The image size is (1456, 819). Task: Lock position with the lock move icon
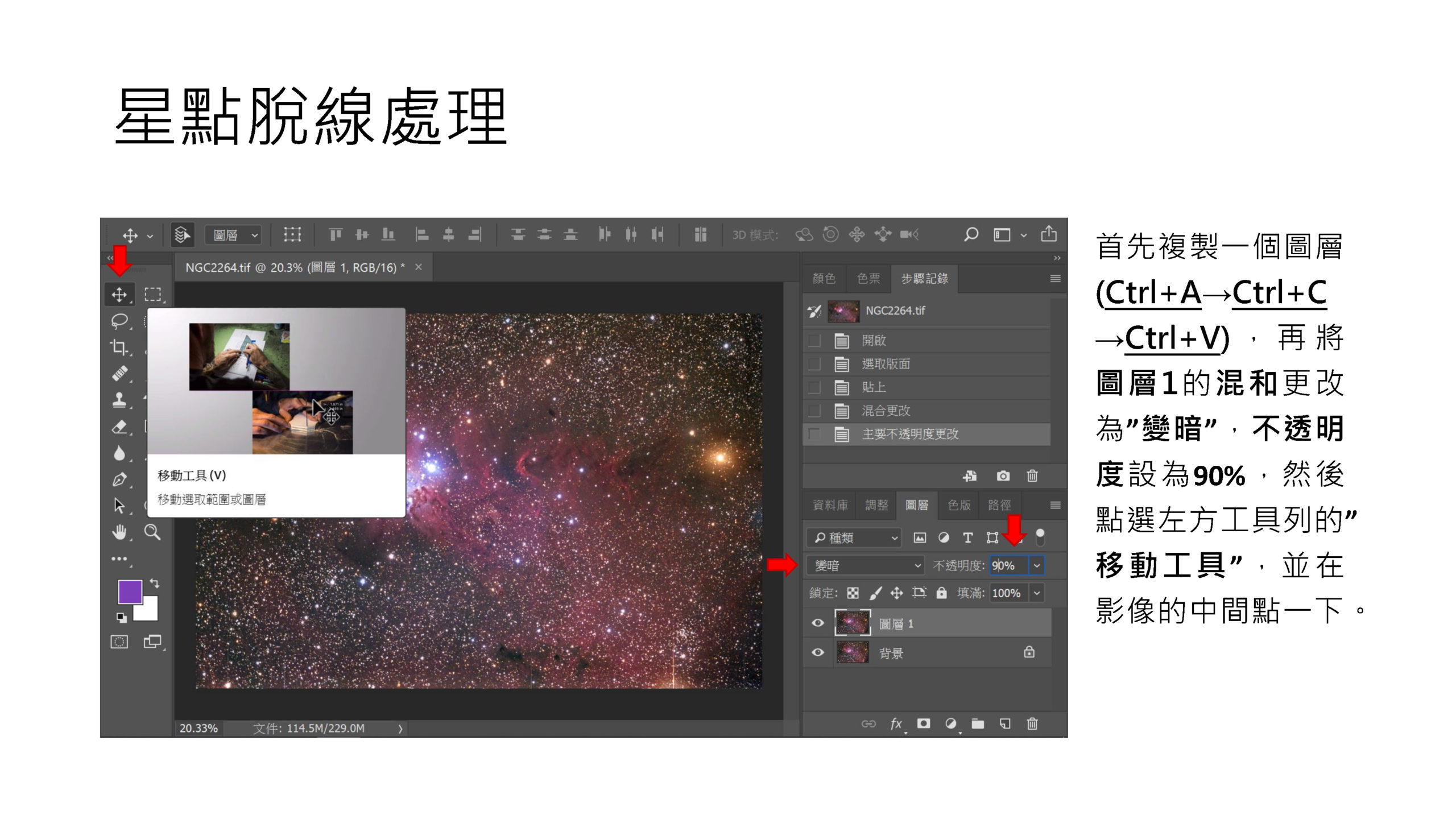click(x=897, y=593)
